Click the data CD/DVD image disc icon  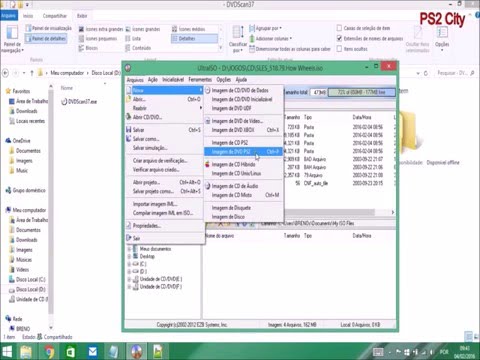click(208, 90)
